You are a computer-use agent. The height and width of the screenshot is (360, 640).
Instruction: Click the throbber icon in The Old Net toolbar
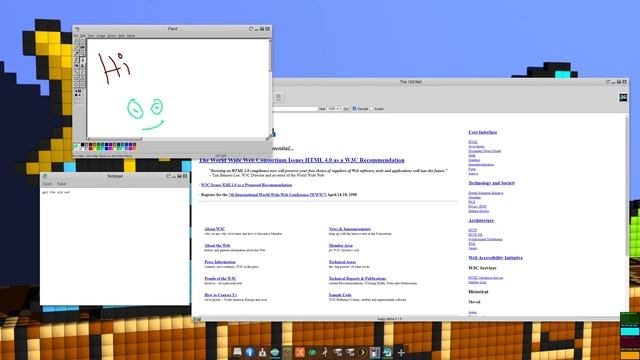tap(623, 97)
